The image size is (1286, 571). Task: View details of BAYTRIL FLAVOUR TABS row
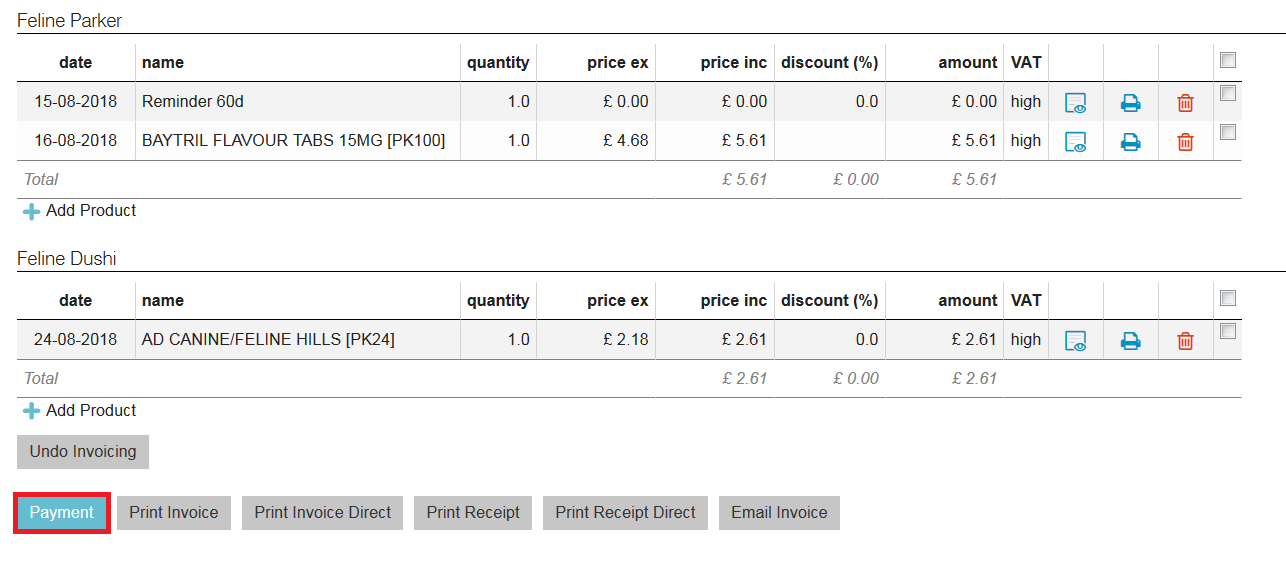click(1075, 142)
